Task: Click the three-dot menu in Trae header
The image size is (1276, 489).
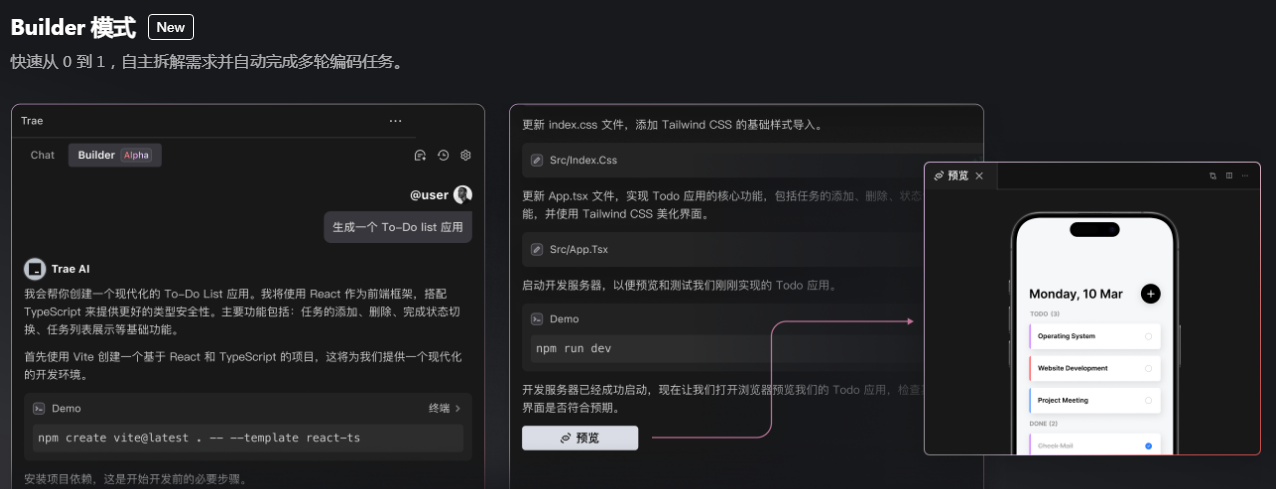Action: tap(395, 121)
